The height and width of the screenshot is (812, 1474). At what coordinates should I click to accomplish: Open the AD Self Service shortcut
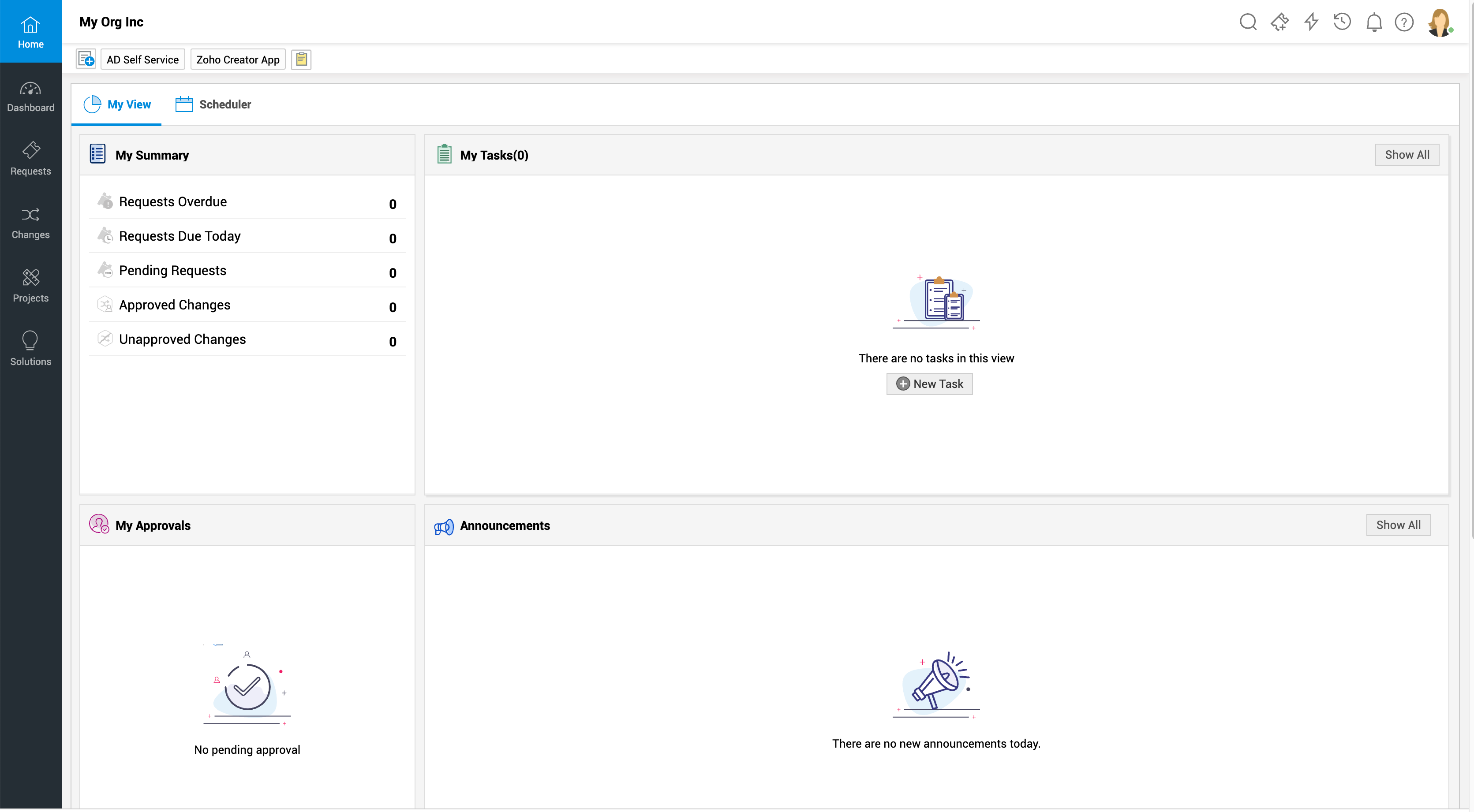(x=142, y=60)
